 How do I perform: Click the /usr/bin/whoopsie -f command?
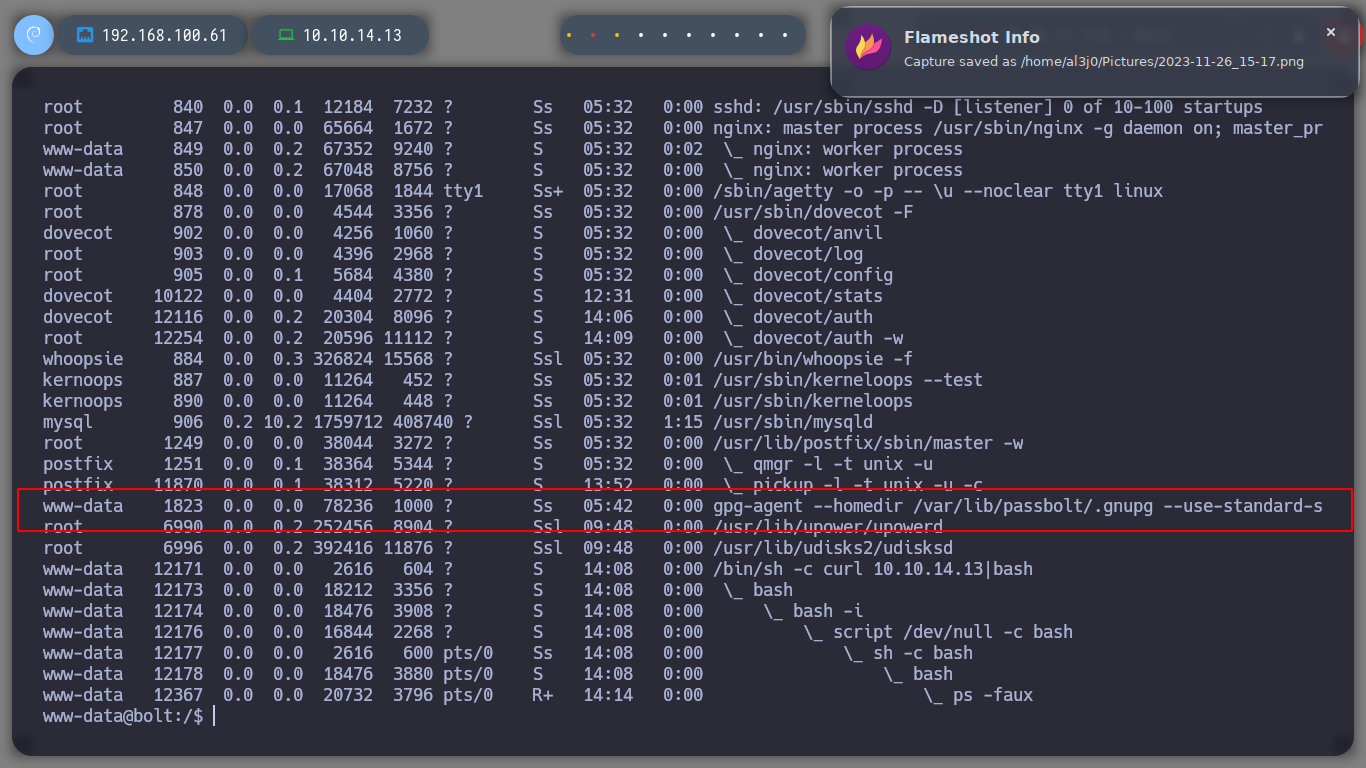[813, 359]
